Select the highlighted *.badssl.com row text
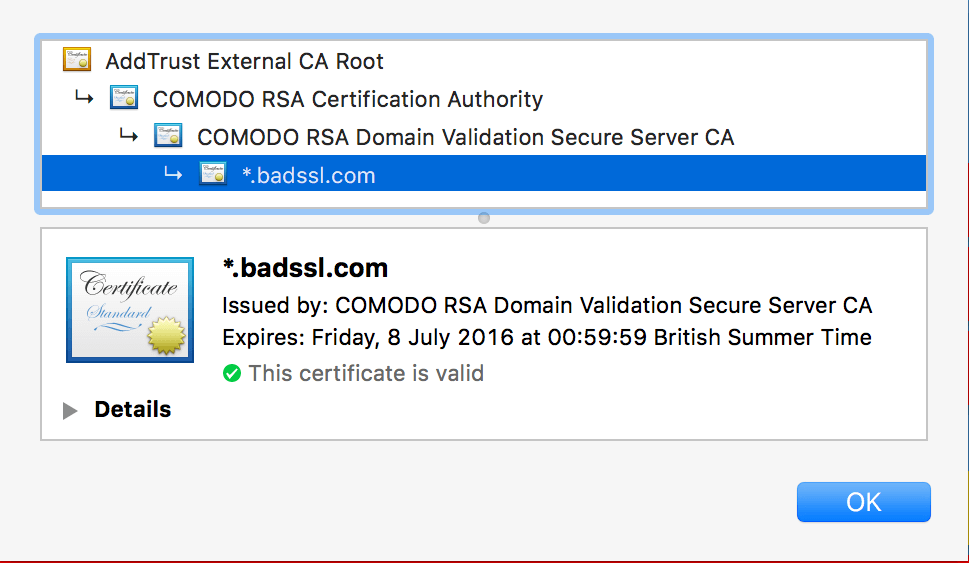The width and height of the screenshot is (969, 563). point(308,176)
